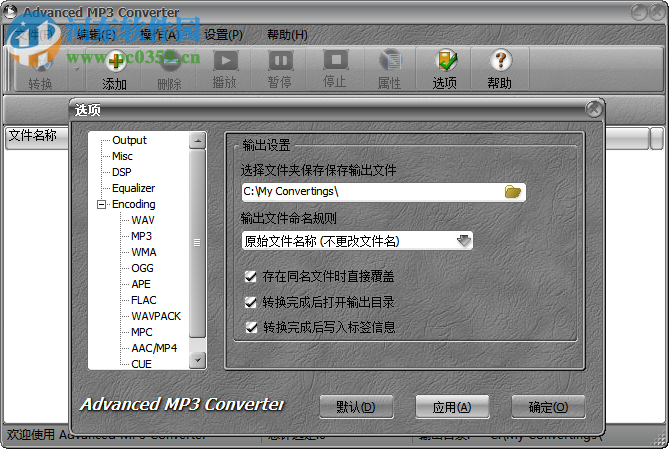This screenshot has height=449, width=669.
Task: Open the 输出文件命名规则 dropdown
Action: 463,241
